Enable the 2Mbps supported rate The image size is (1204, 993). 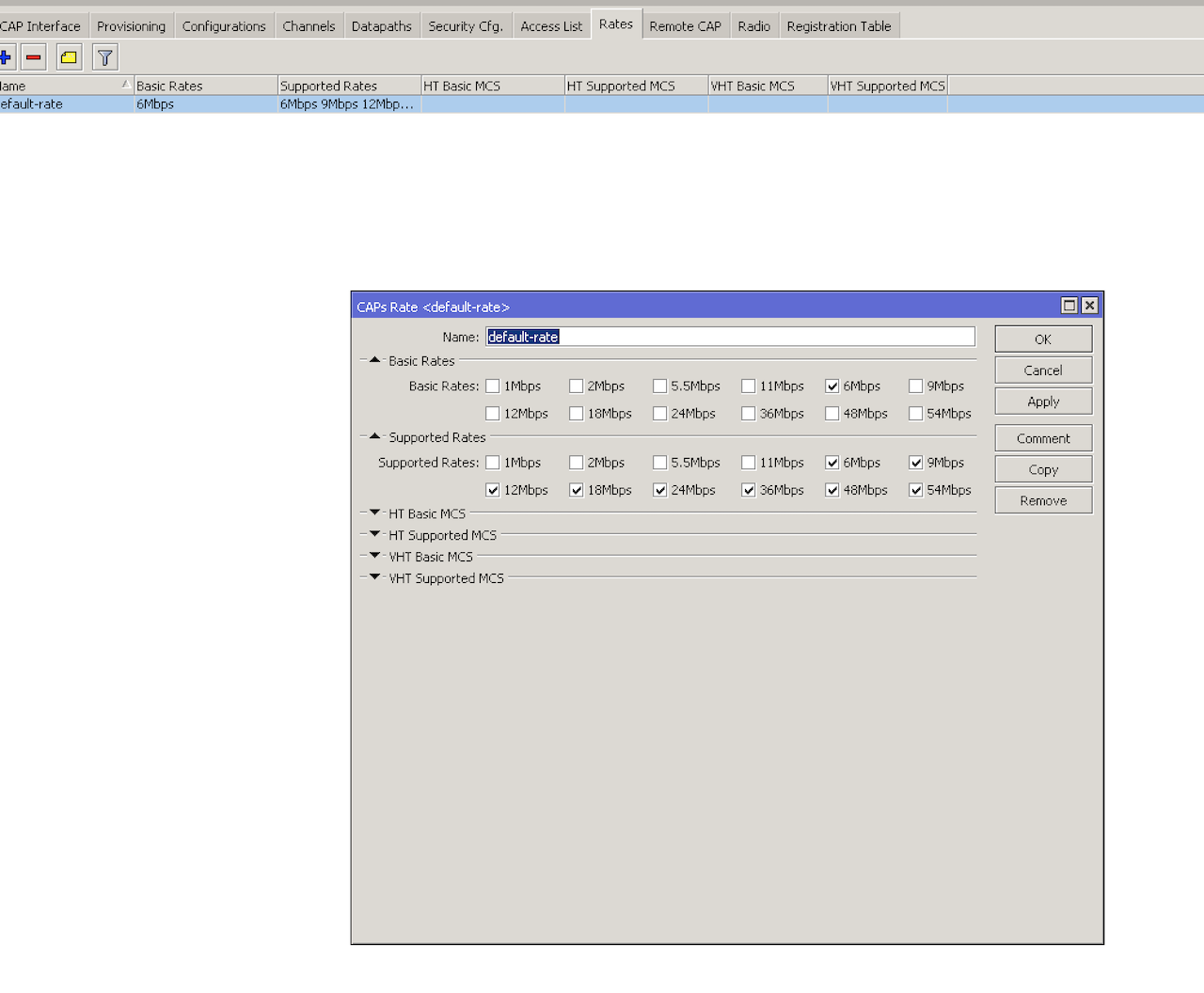tap(576, 462)
